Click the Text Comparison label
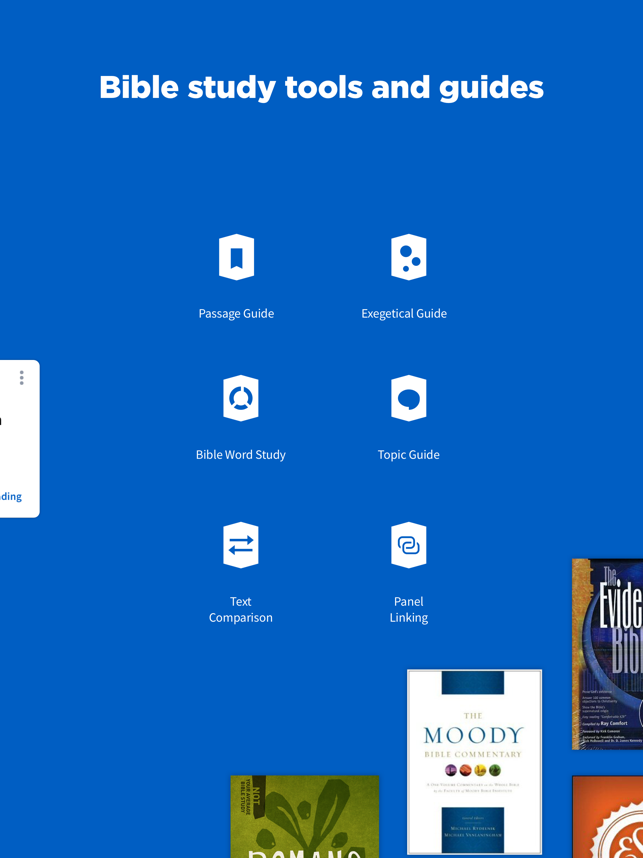Image resolution: width=643 pixels, height=858 pixels. (x=241, y=610)
